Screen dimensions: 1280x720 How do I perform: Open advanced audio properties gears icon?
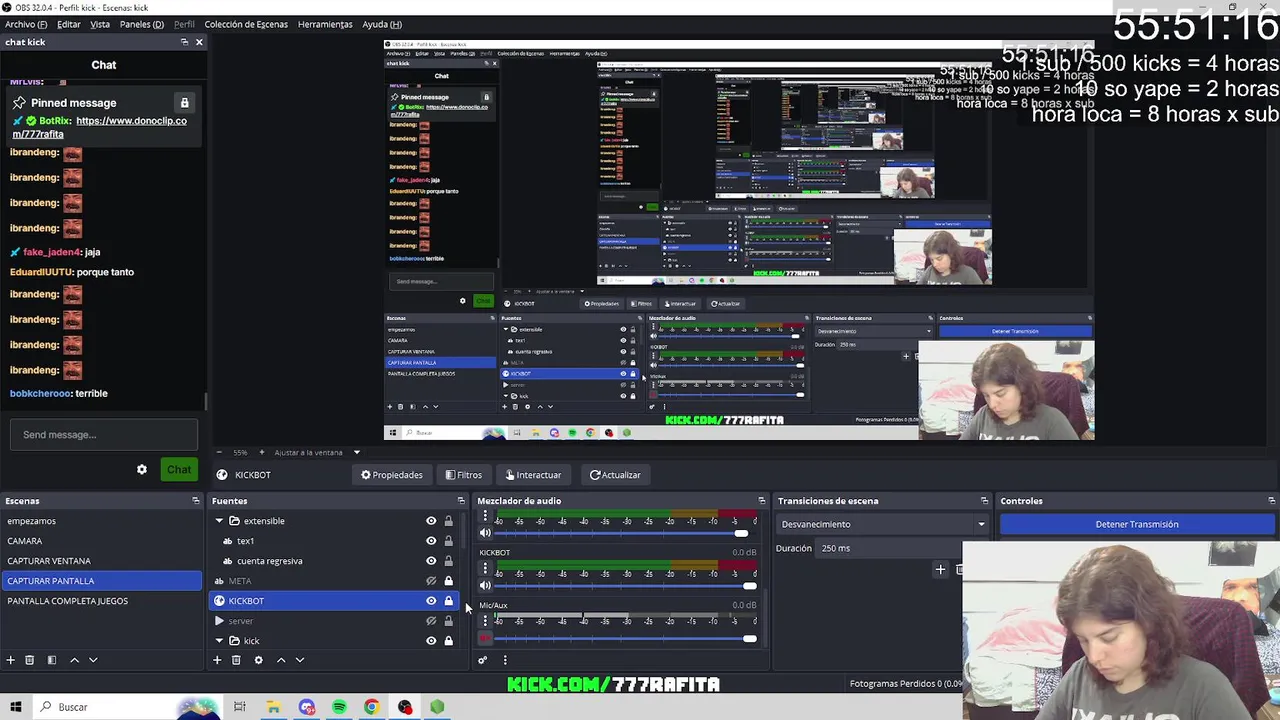click(x=482, y=660)
